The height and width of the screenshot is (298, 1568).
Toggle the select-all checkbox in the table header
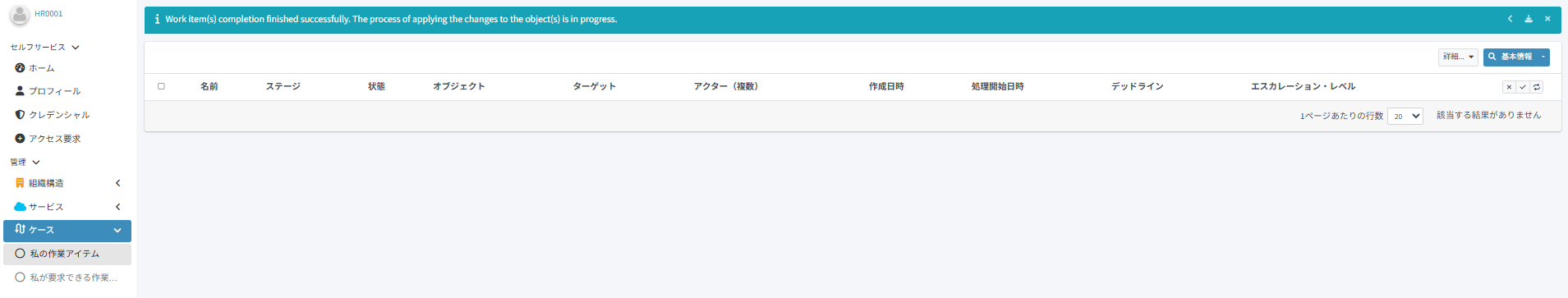coord(161,86)
